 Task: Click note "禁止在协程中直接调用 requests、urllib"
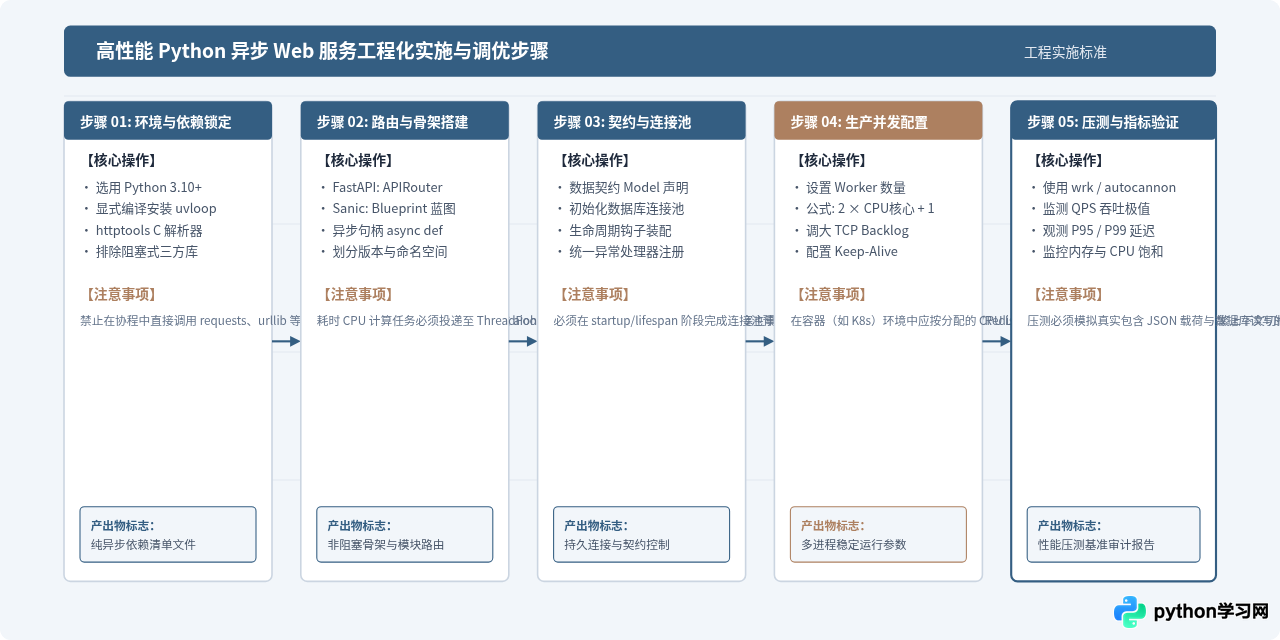[184, 321]
